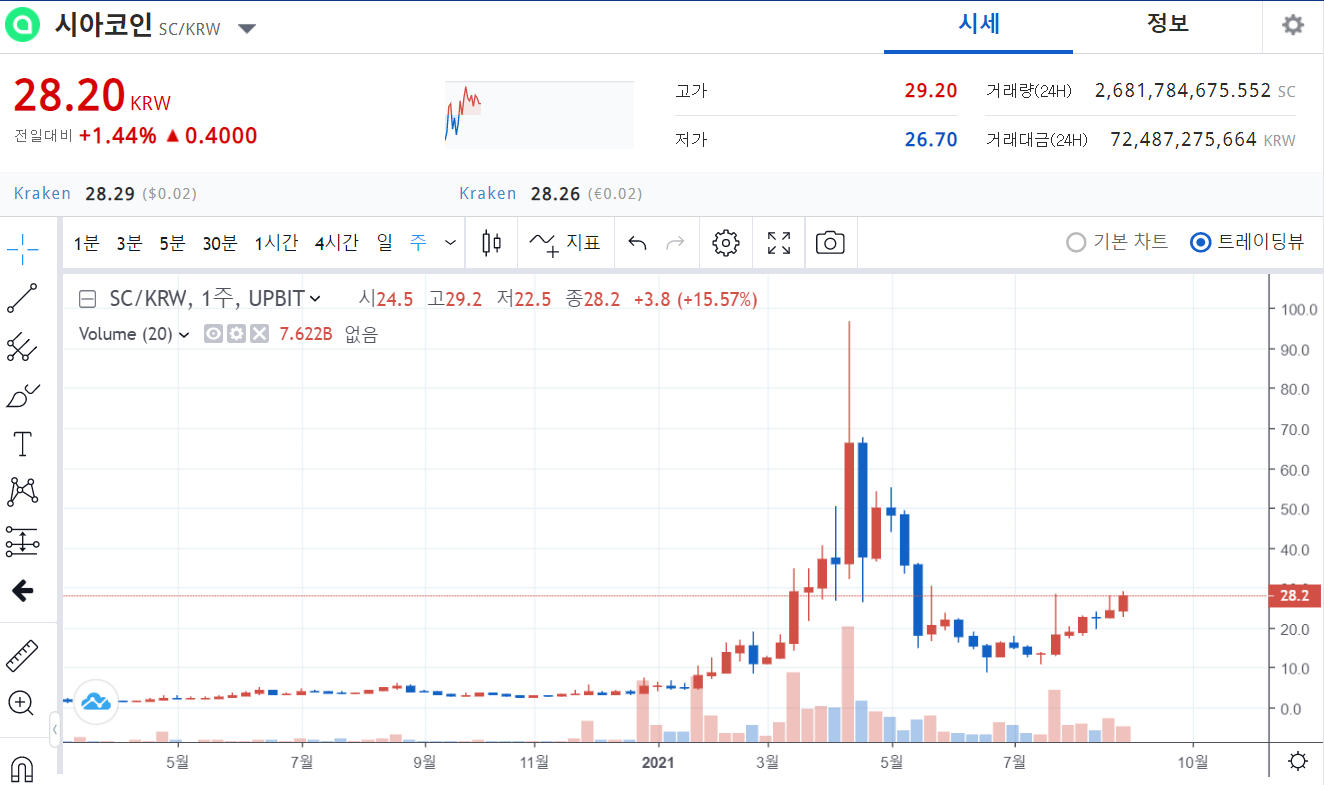Click the Volume value 7.622B
The image size is (1324, 785).
pyautogui.click(x=306, y=335)
